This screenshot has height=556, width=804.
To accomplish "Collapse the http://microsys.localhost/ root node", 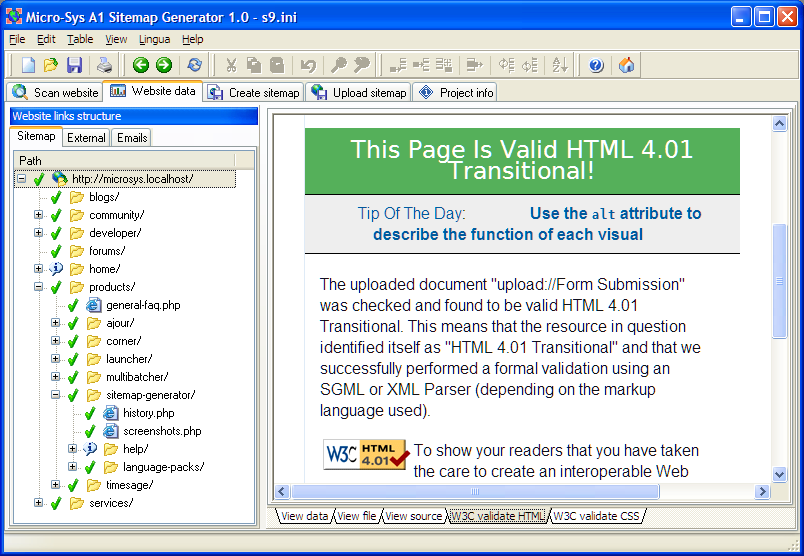I will click(22, 179).
